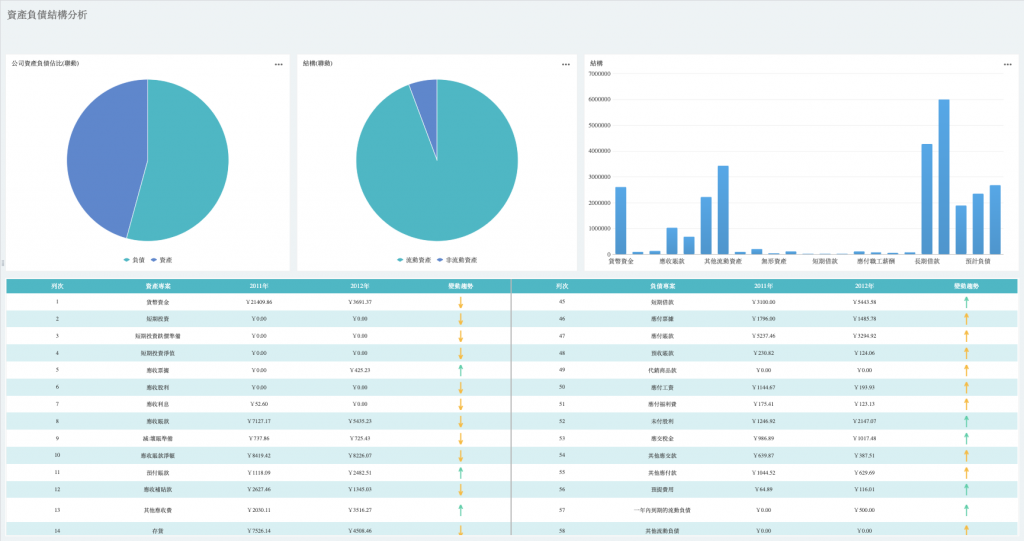The image size is (1024, 541).
Task: Click the 其他流動資產 axis label
Action: (723, 261)
